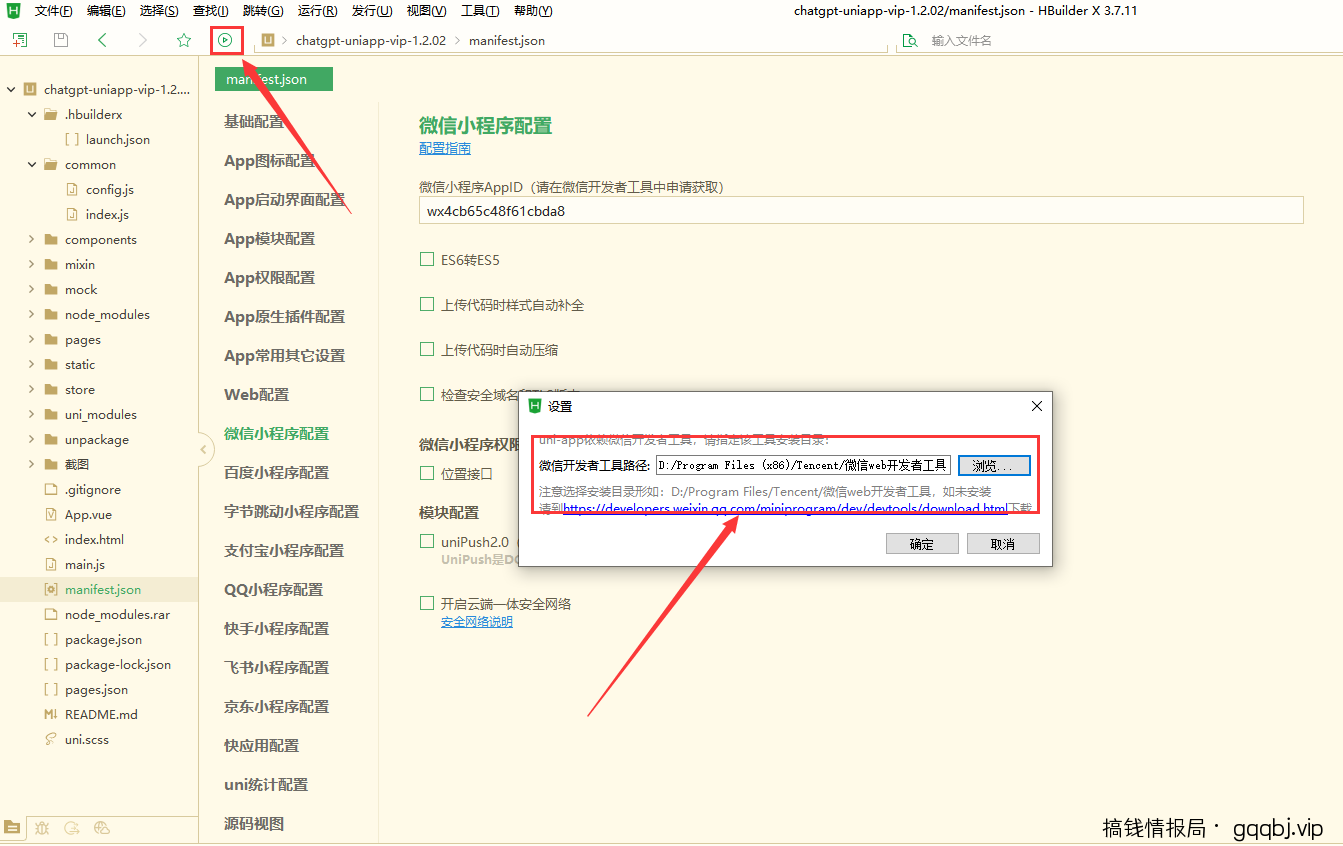Enable the uniPush2.0 module
This screenshot has height=846, width=1343.
[427, 541]
